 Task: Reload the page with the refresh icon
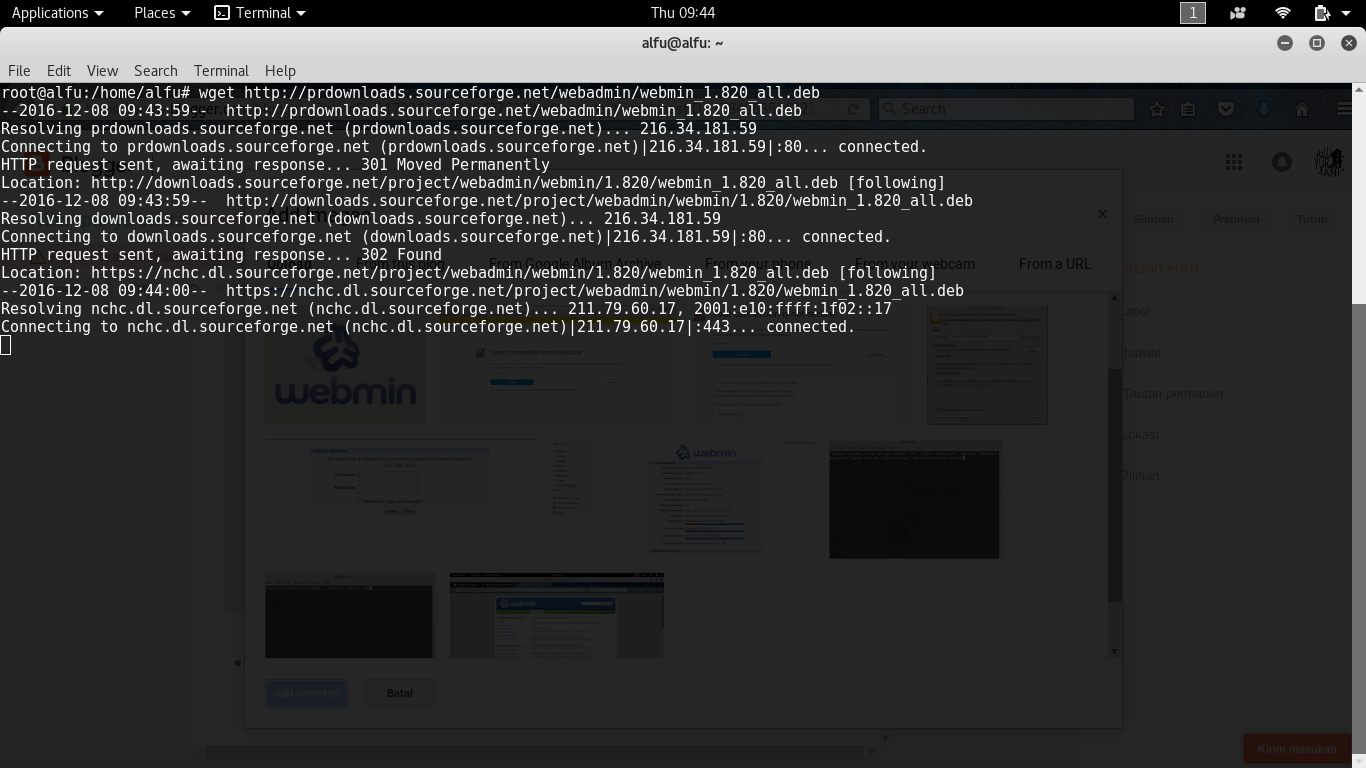click(853, 108)
